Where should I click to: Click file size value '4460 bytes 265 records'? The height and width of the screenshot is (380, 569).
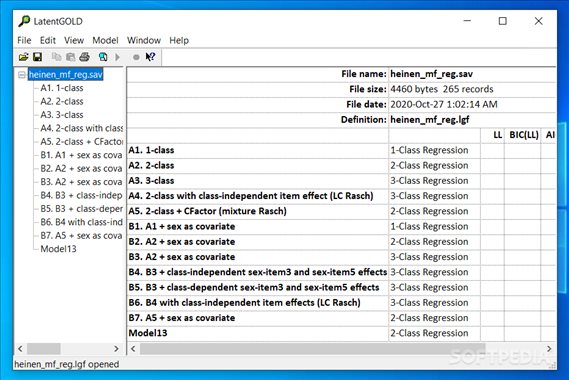point(442,89)
